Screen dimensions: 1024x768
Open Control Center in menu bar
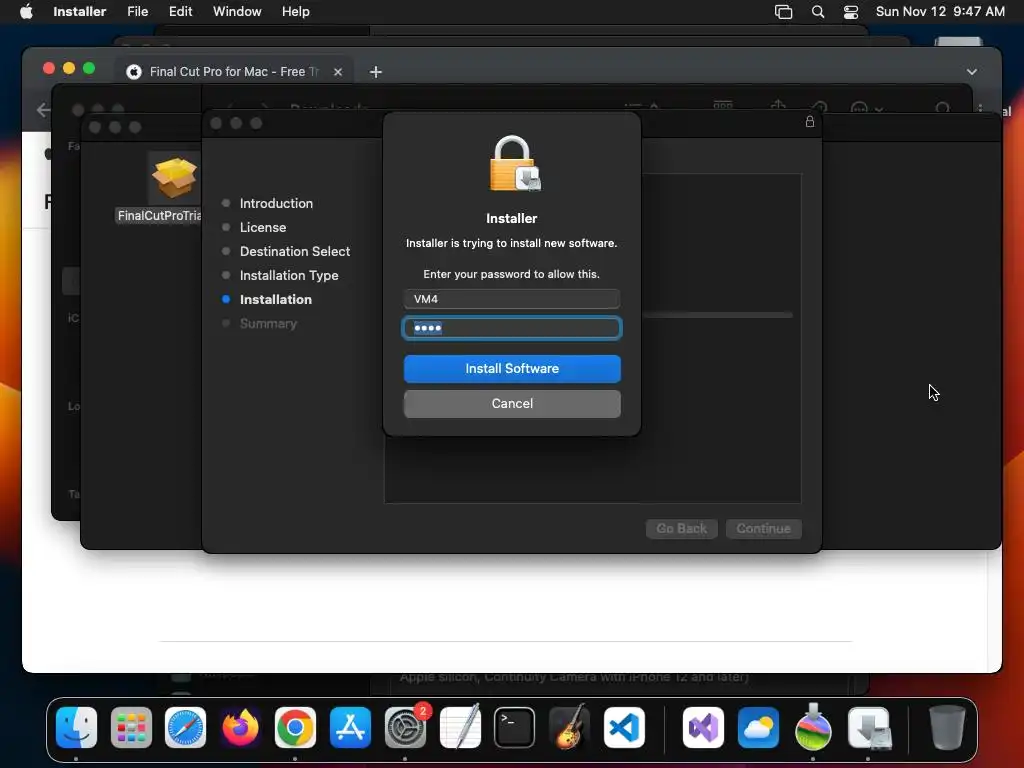(851, 12)
